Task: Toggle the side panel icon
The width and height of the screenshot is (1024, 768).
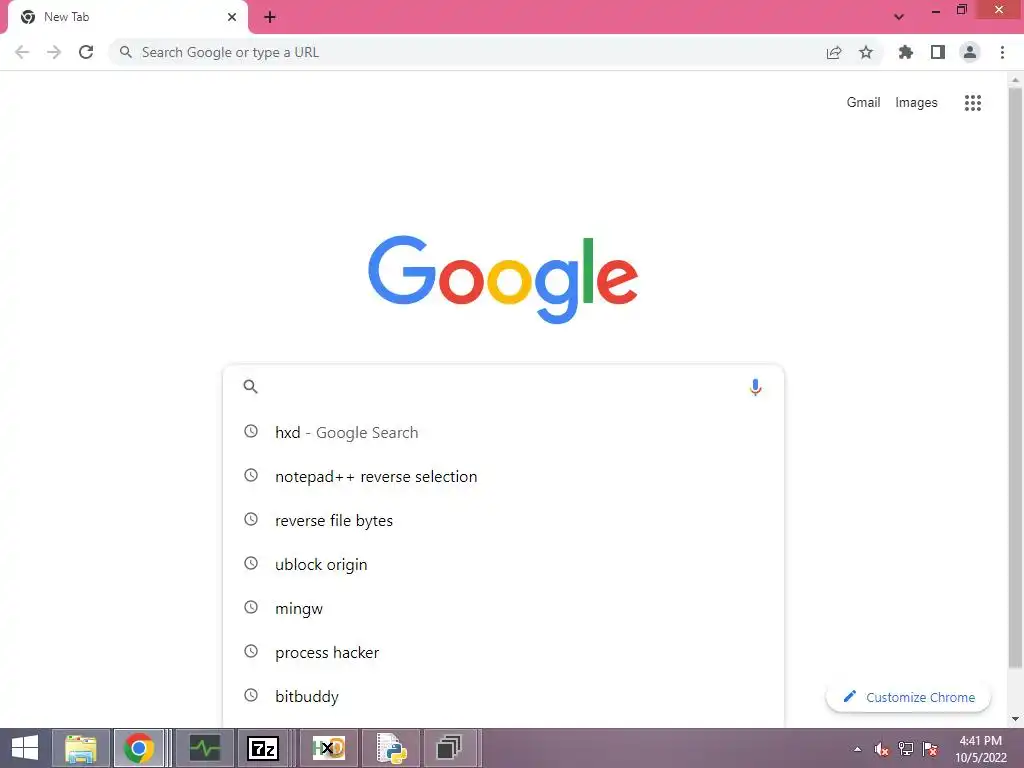Action: click(x=938, y=52)
